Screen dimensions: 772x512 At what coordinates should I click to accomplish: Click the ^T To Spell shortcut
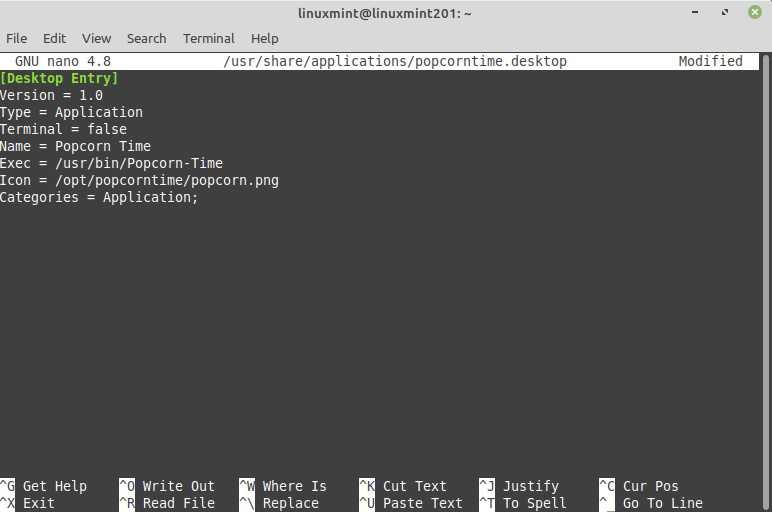523,503
